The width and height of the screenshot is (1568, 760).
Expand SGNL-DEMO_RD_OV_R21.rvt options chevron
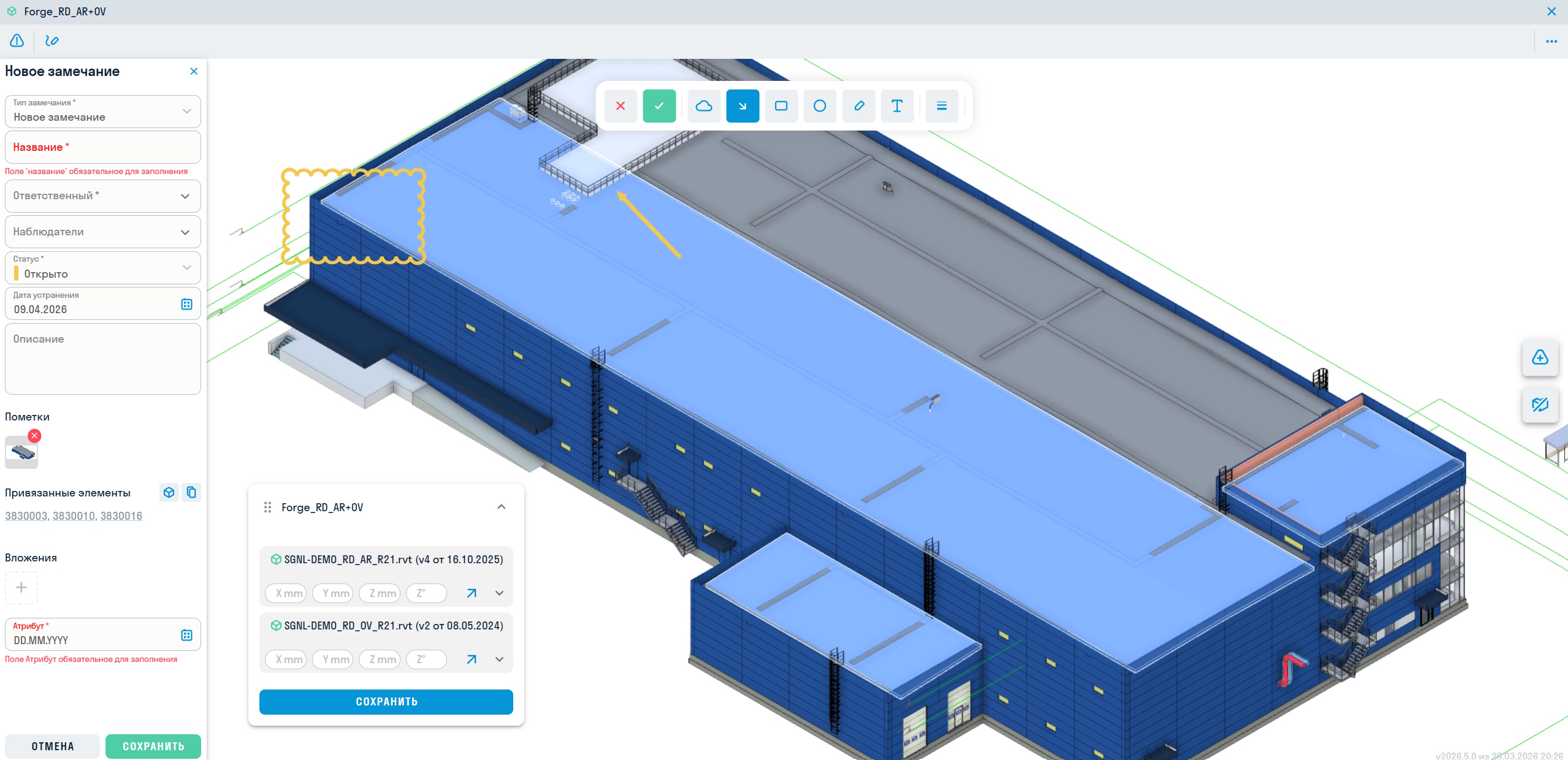pyautogui.click(x=499, y=659)
